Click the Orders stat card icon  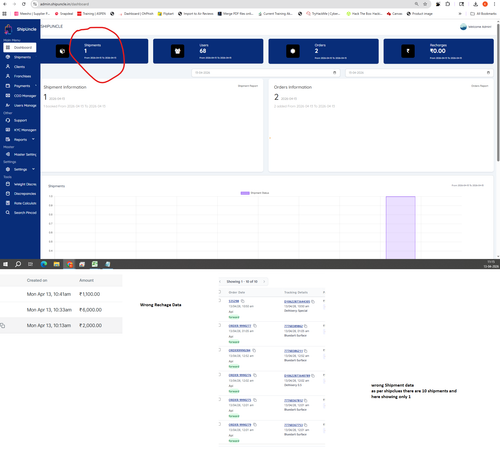point(293,51)
